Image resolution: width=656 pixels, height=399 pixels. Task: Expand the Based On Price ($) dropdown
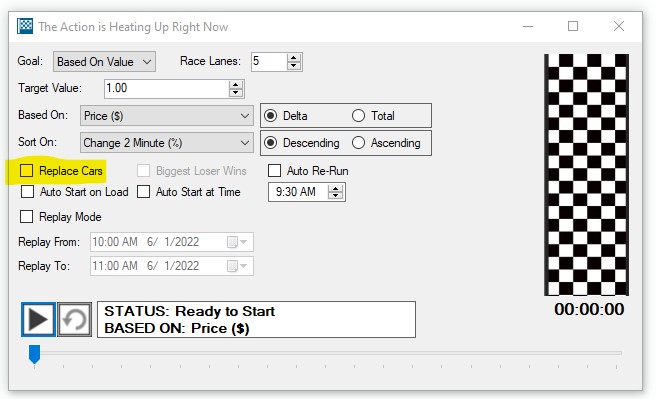pos(167,115)
